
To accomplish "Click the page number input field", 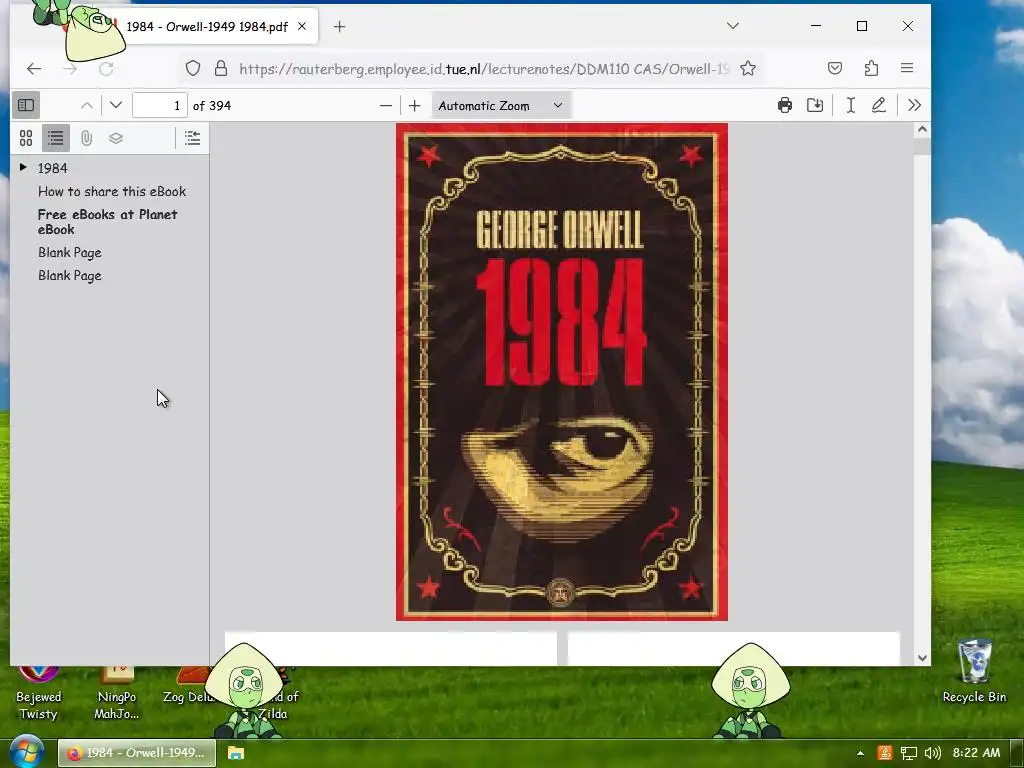I will 160,105.
